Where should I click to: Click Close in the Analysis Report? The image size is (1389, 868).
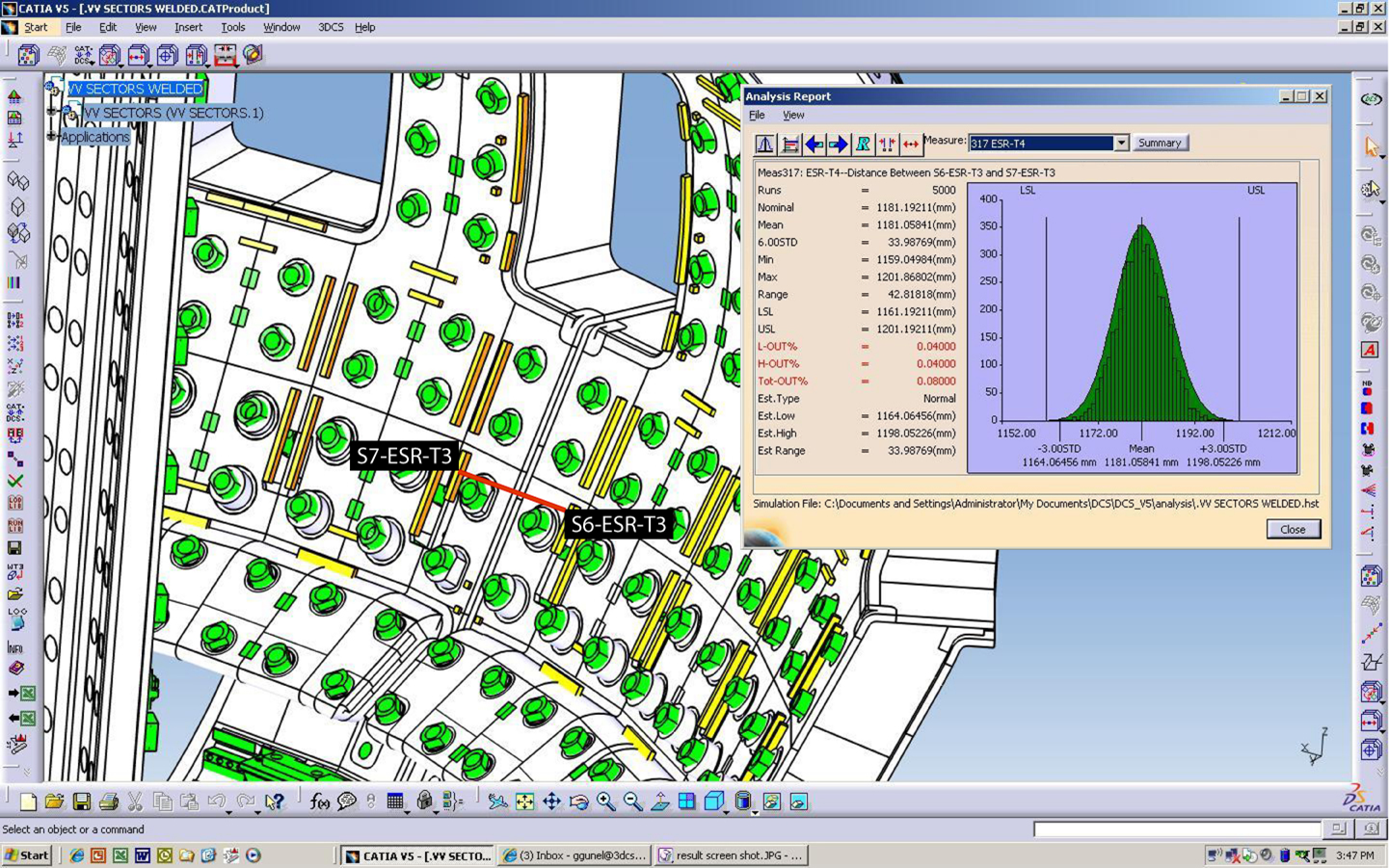pyautogui.click(x=1293, y=529)
